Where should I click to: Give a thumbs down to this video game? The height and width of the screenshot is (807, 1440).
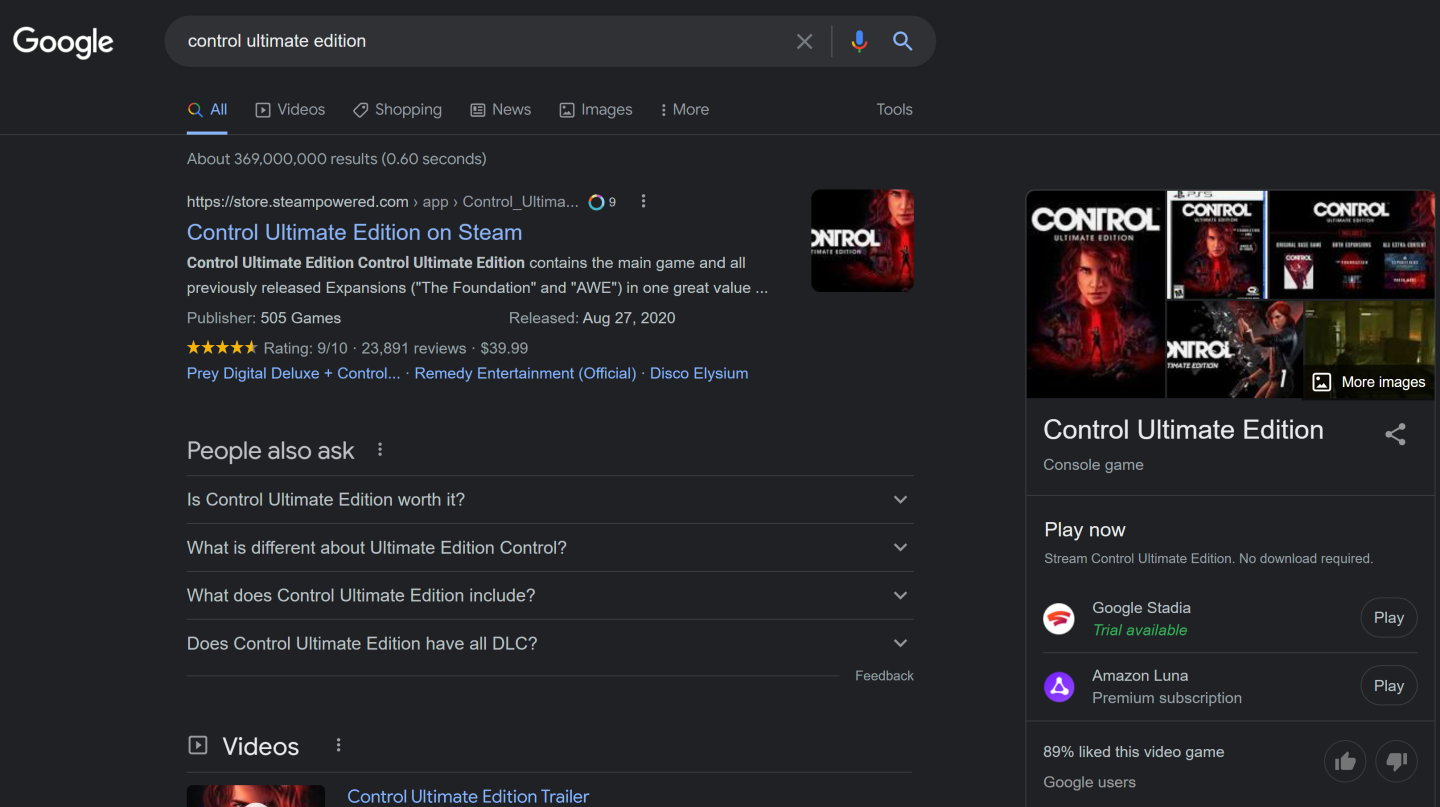(1396, 761)
